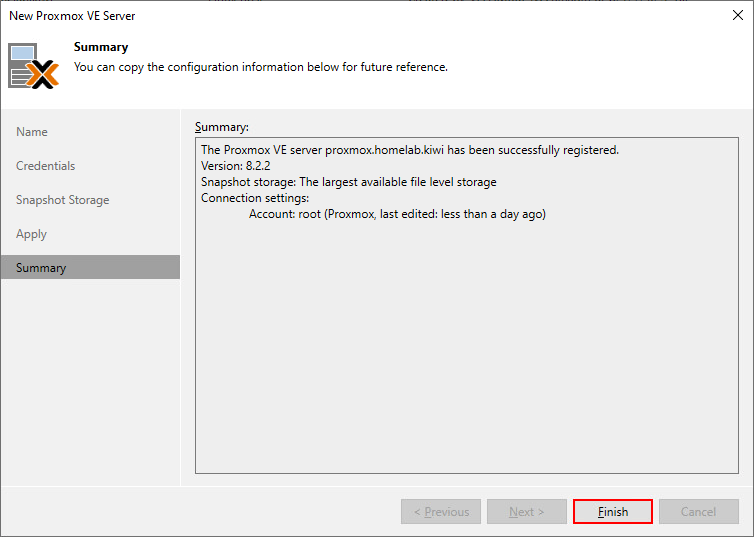Select the highlighted Summary step in sidebar
This screenshot has width=754, height=537.
click(41, 268)
